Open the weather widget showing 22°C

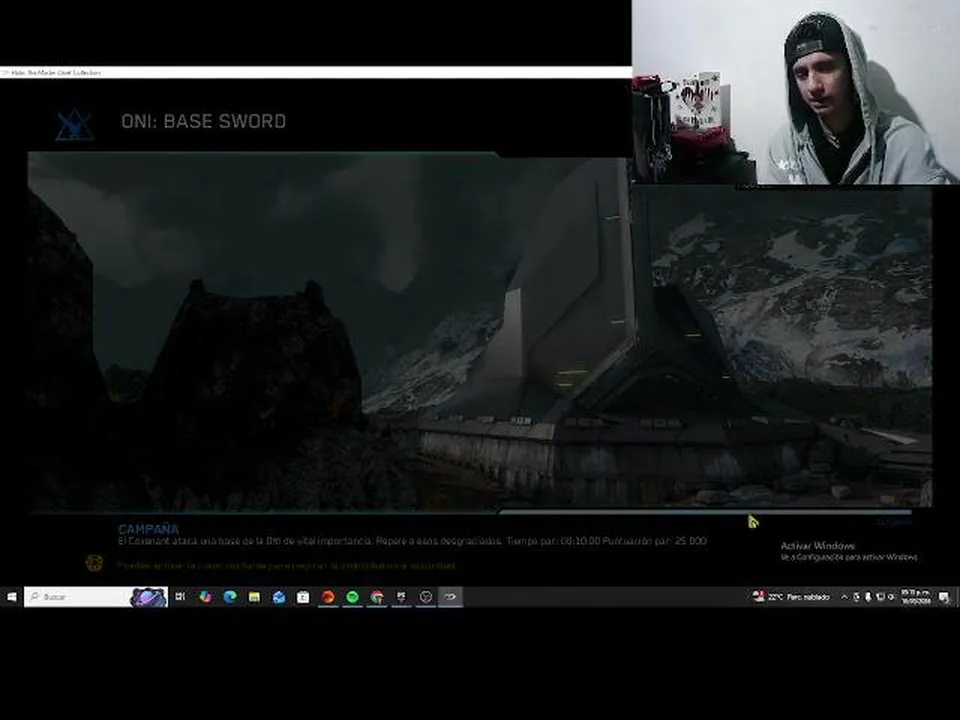click(x=791, y=597)
